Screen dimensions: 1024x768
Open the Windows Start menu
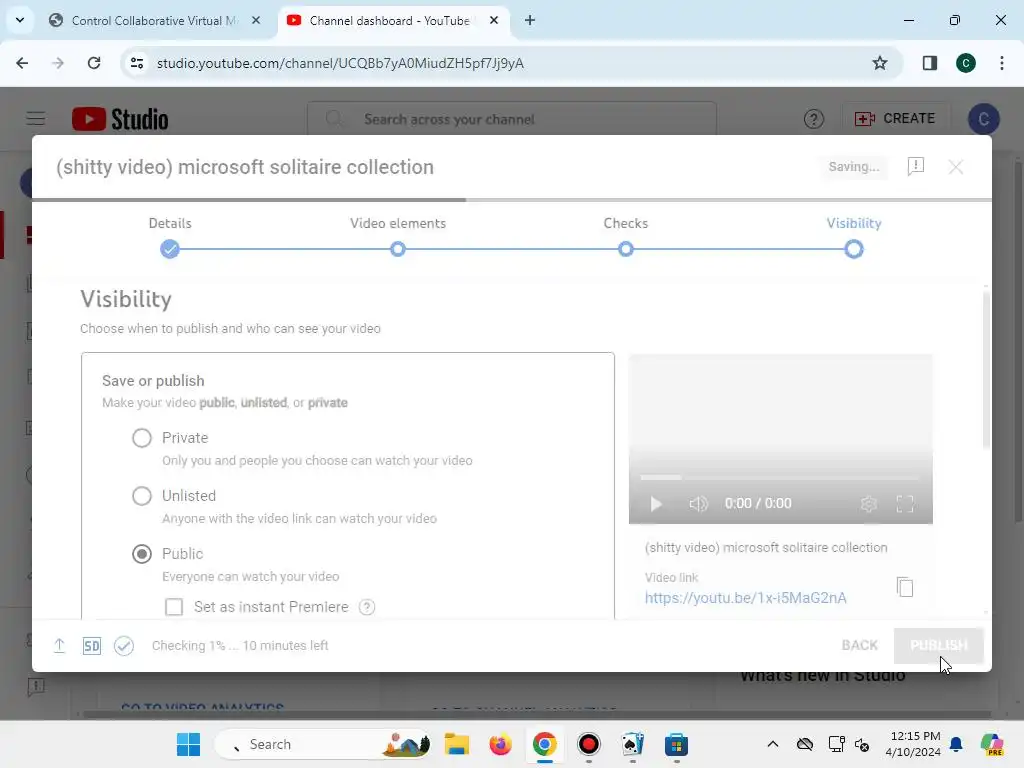point(189,744)
